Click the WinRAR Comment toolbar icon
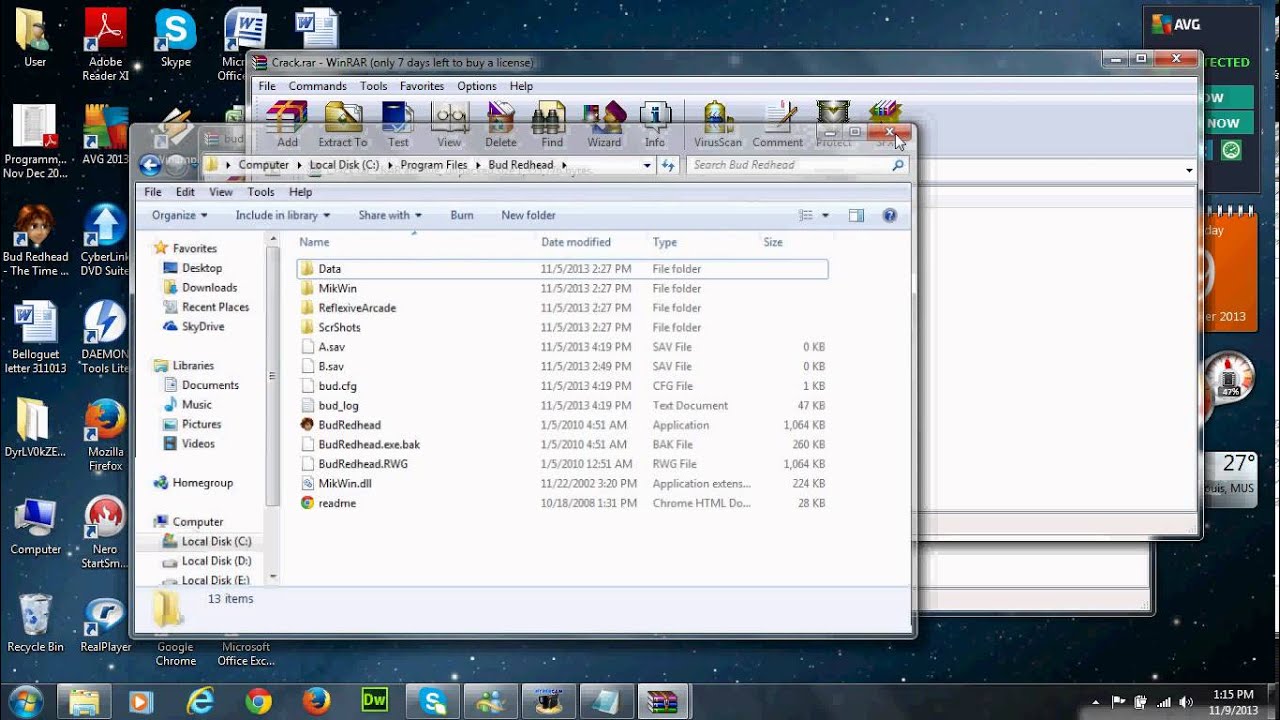The width and height of the screenshot is (1280, 720). pyautogui.click(x=777, y=124)
